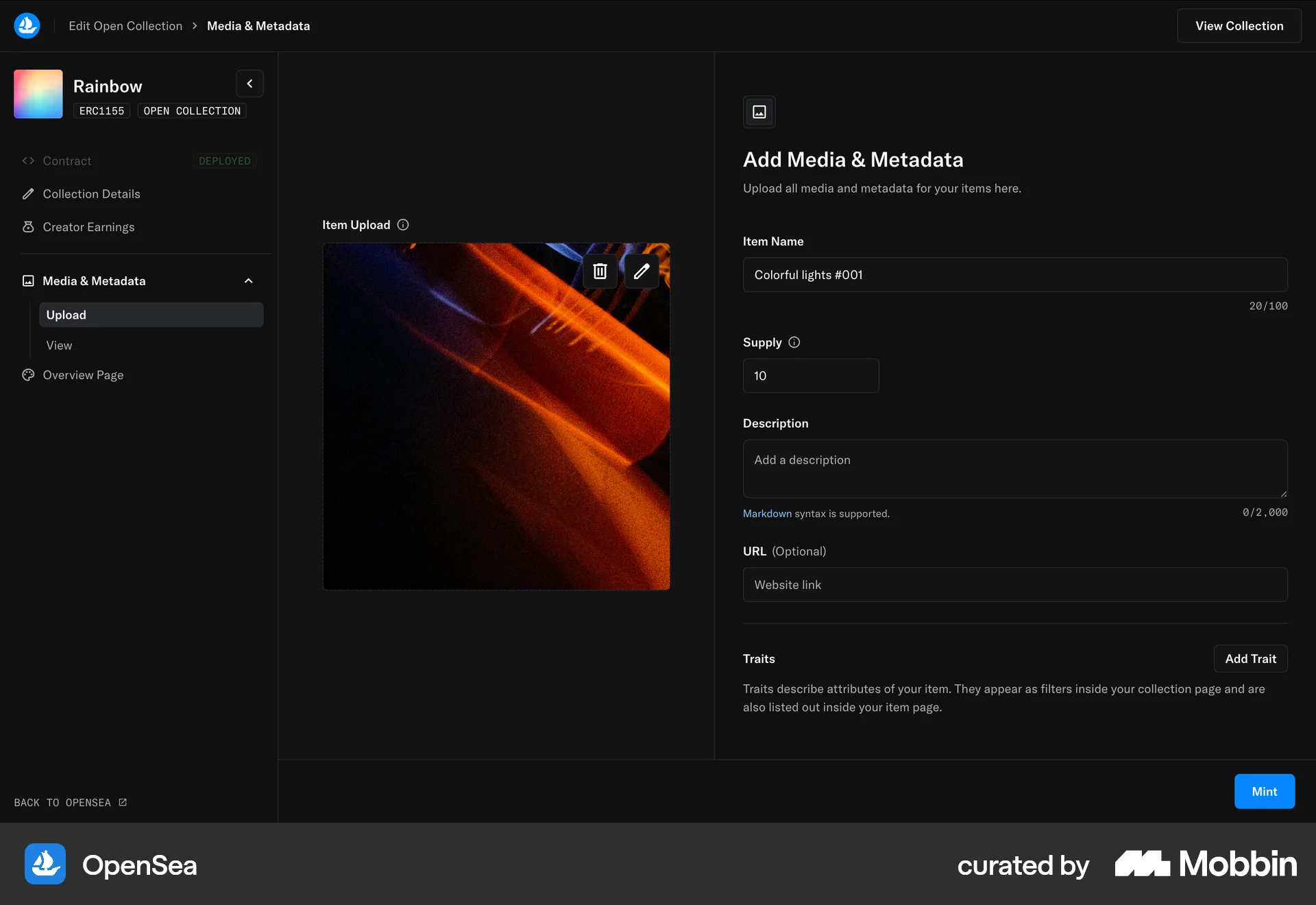Open the Edit Open Collection breadcrumb
The height and width of the screenshot is (905, 1316).
coord(125,25)
